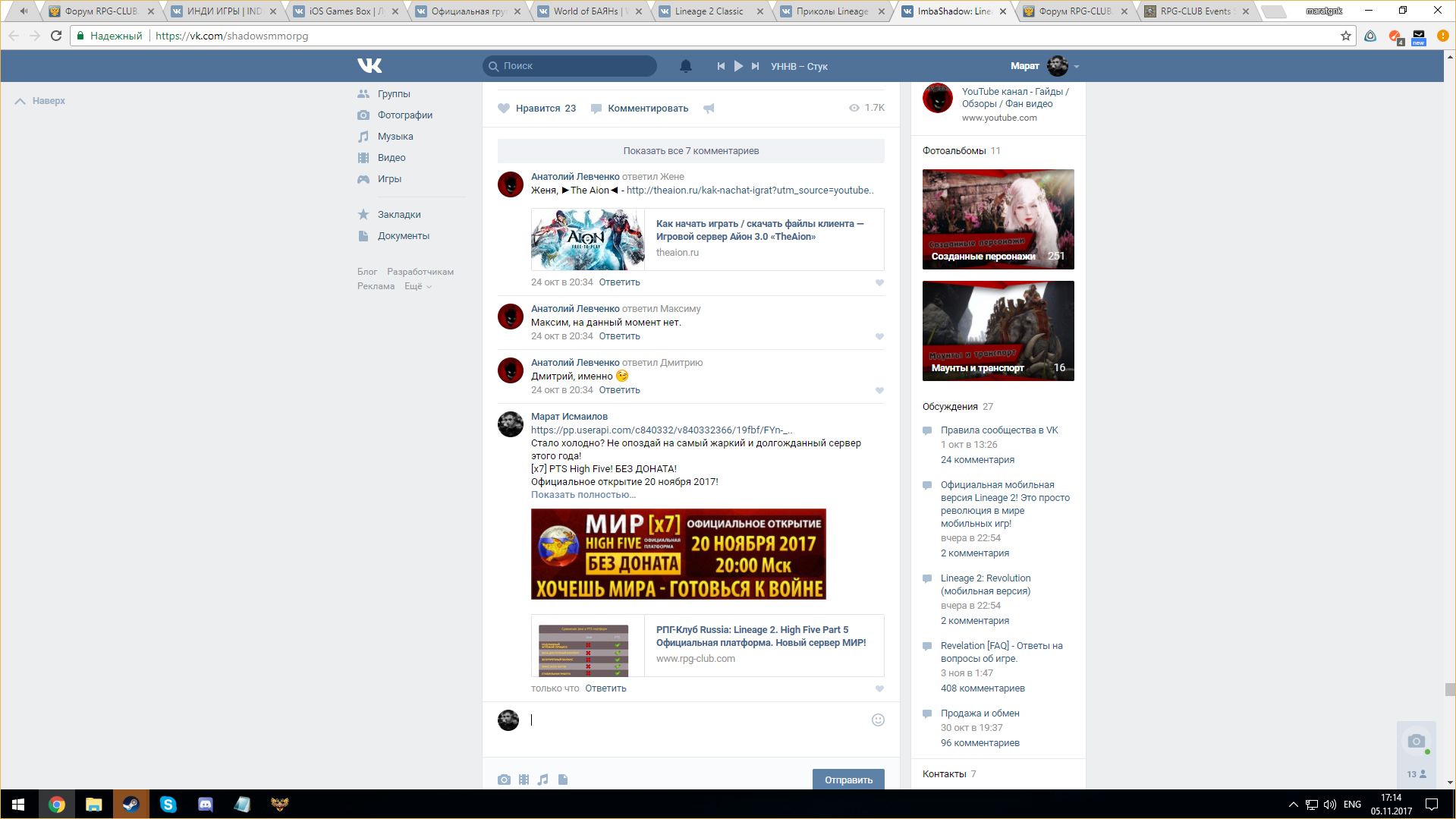Reply to Марат Исмаилов's comment
The width and height of the screenshot is (1456, 819).
(605, 688)
